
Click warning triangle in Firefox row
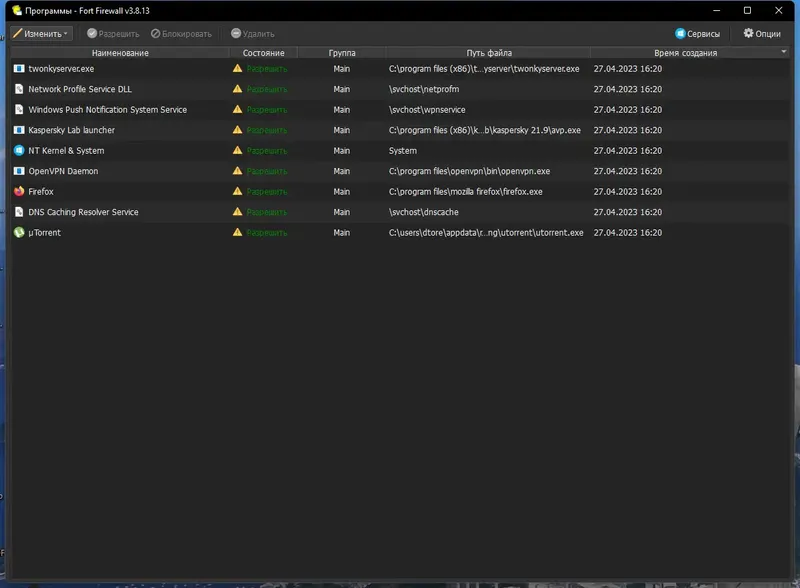click(237, 191)
